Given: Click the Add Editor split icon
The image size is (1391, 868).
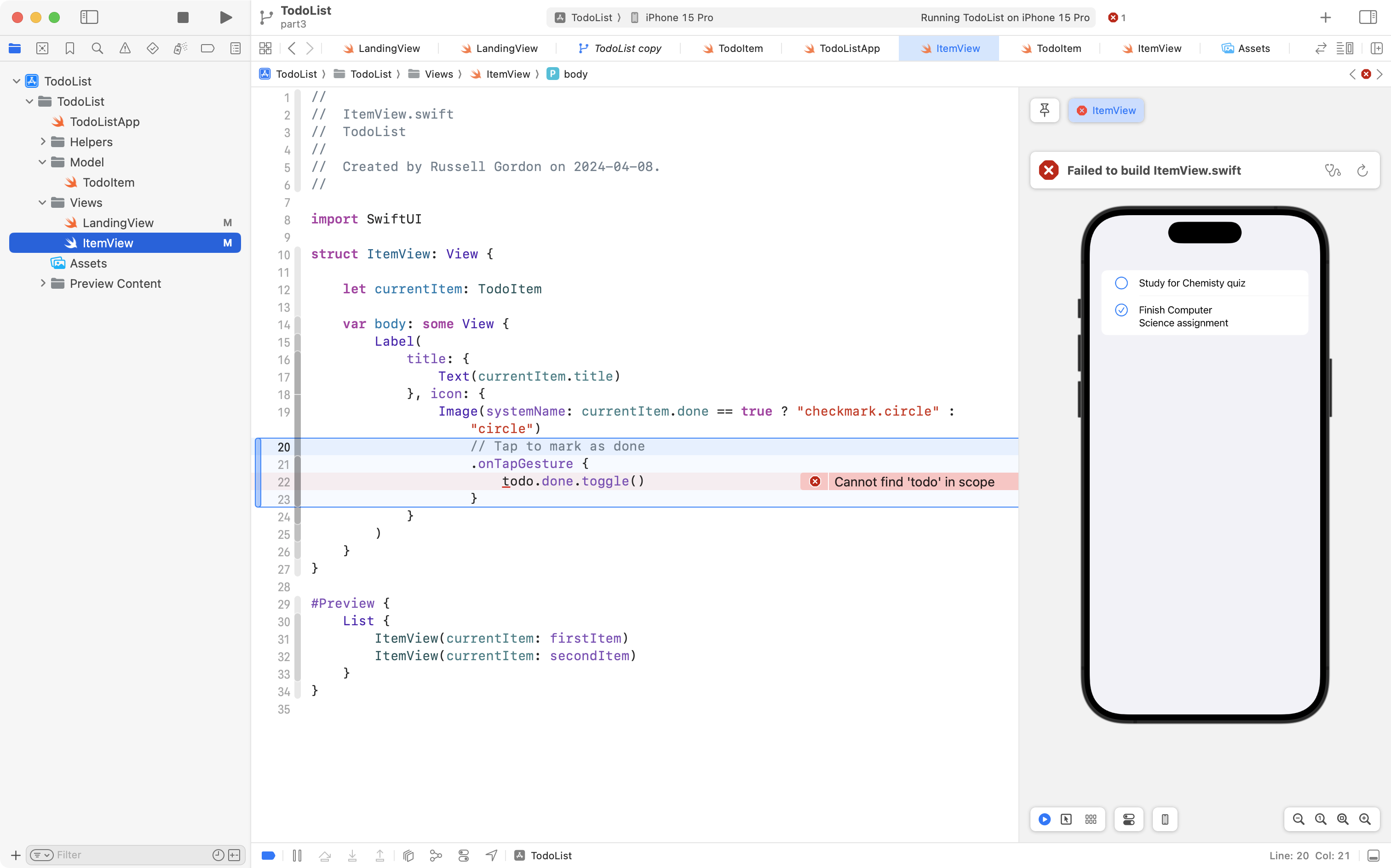Looking at the screenshot, I should (1377, 49).
